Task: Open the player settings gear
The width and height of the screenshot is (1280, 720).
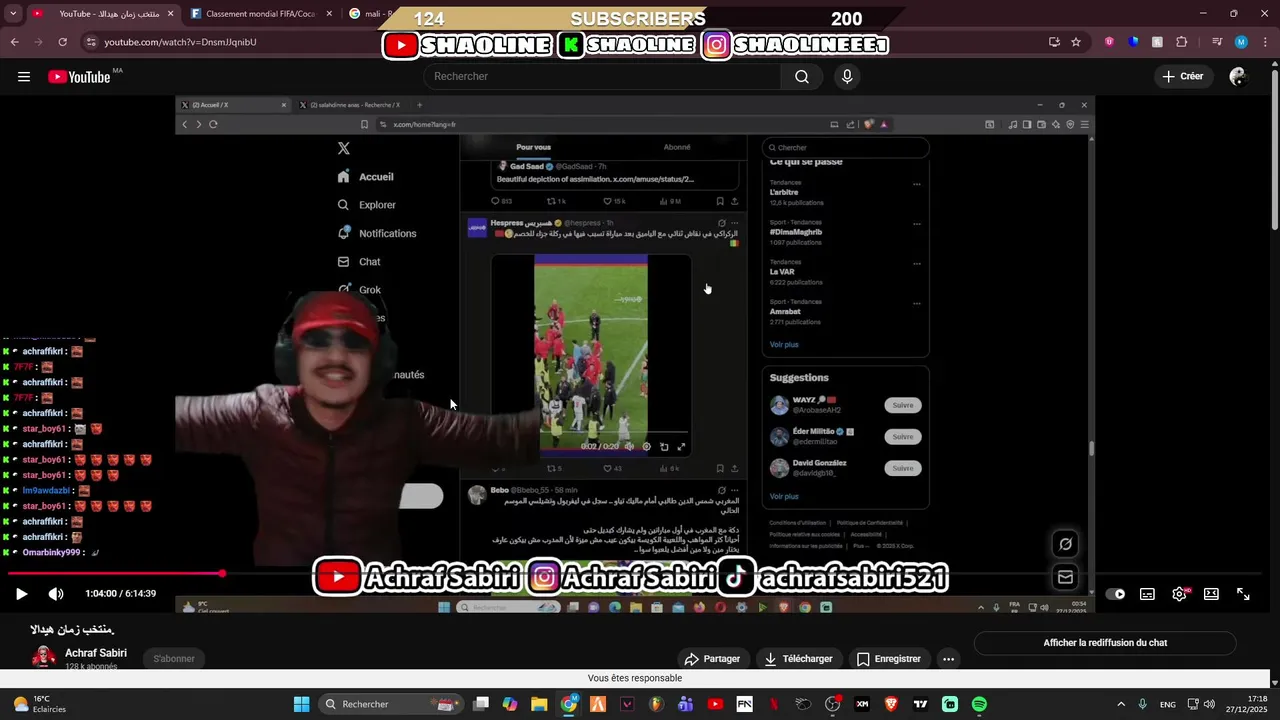Action: pos(1180,594)
